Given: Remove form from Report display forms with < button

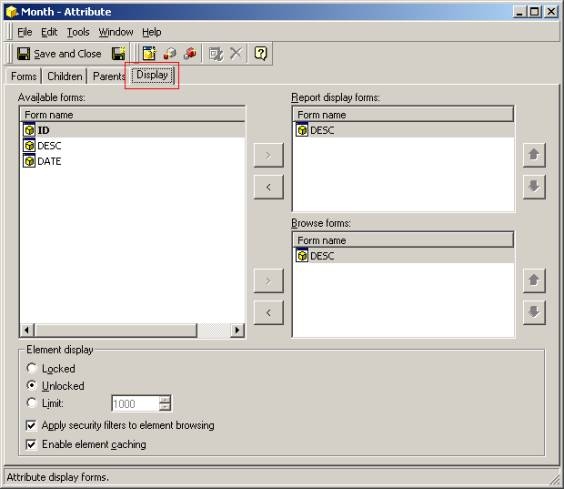Looking at the screenshot, I should (268, 187).
